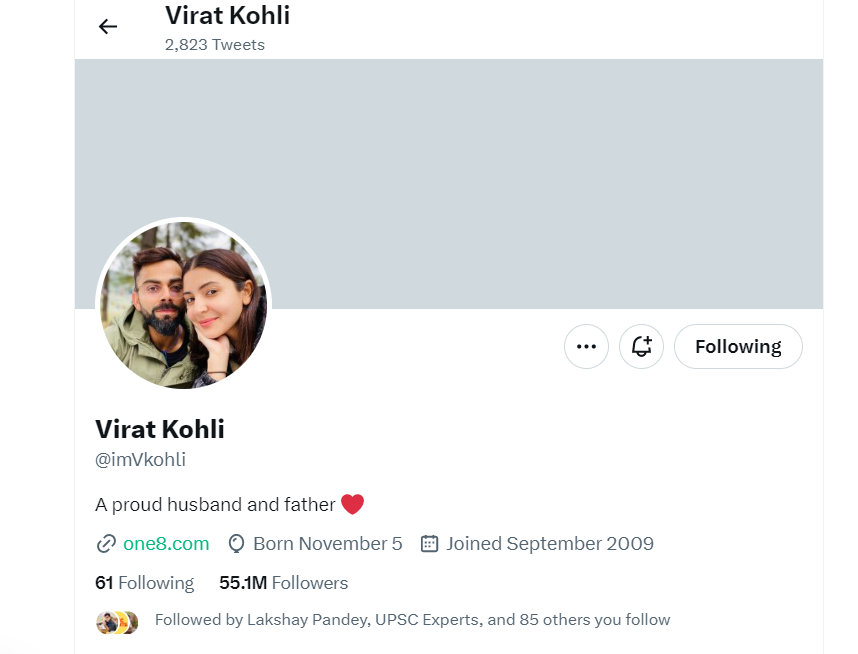Click the mutual followers avatar stack
The height and width of the screenshot is (654, 858).
point(117,621)
